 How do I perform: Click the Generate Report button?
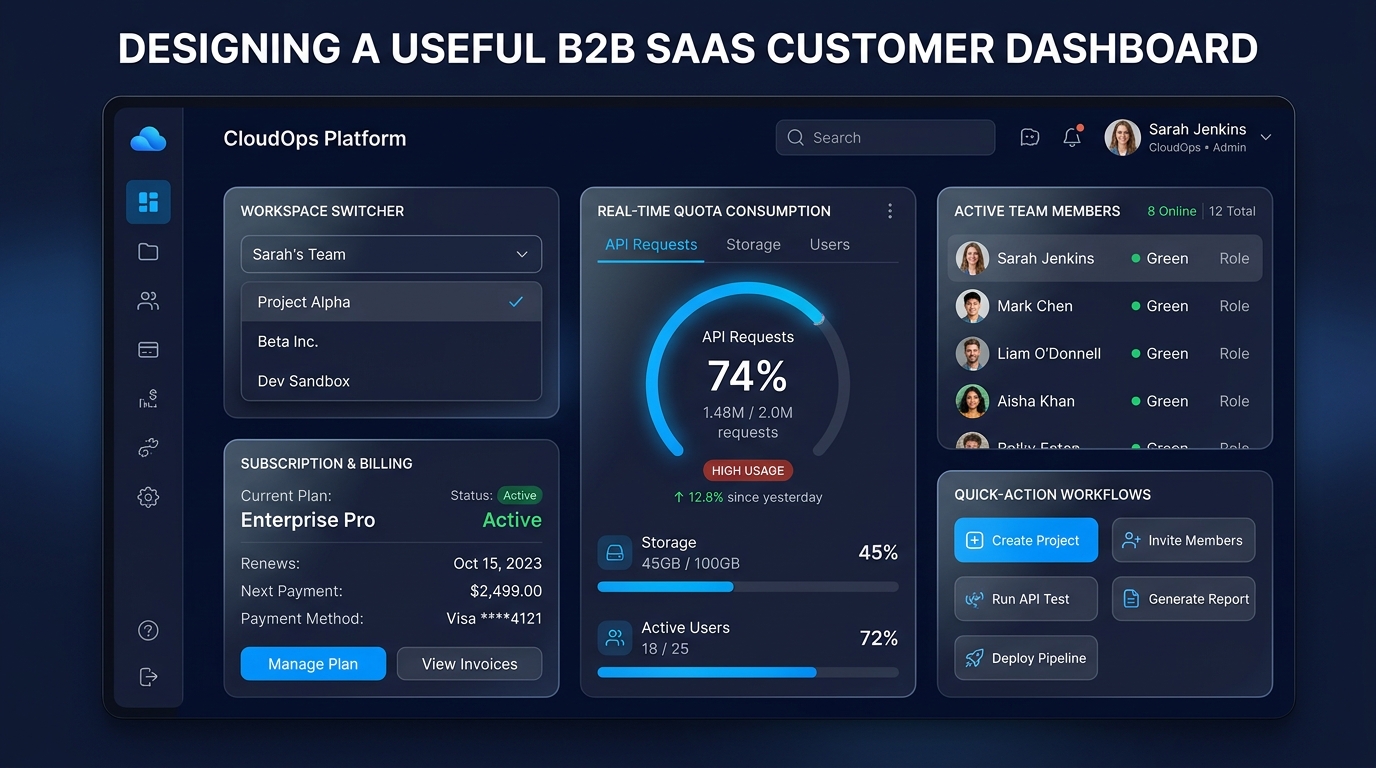(x=1184, y=599)
